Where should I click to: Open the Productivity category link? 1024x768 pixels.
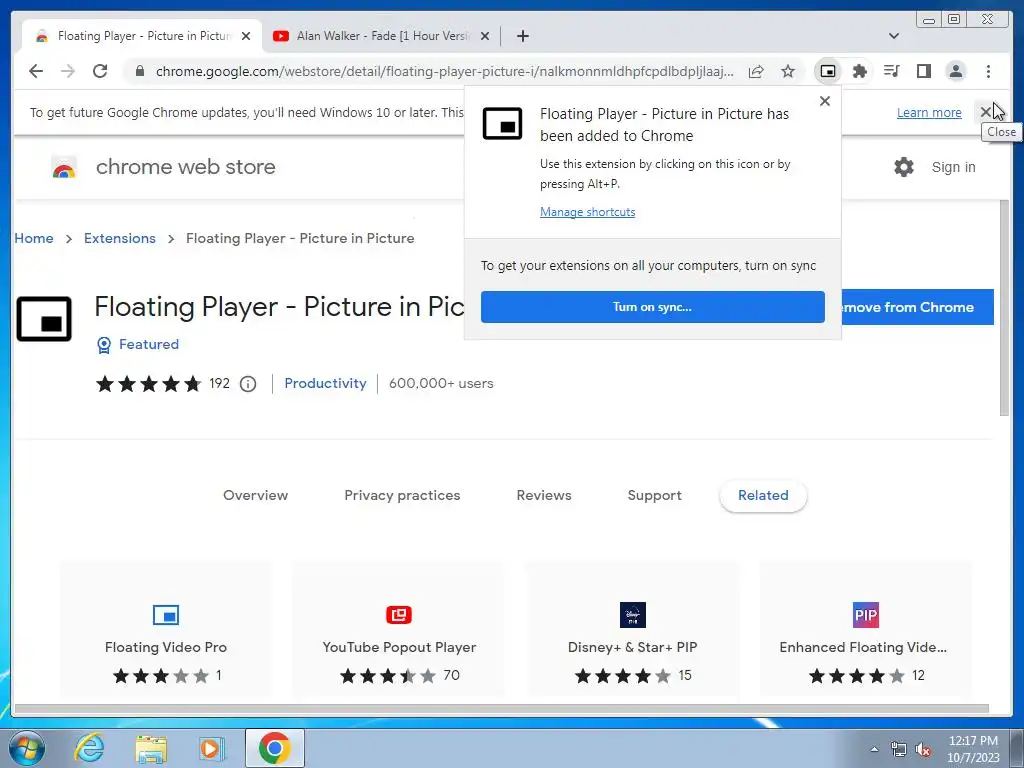pyautogui.click(x=325, y=383)
